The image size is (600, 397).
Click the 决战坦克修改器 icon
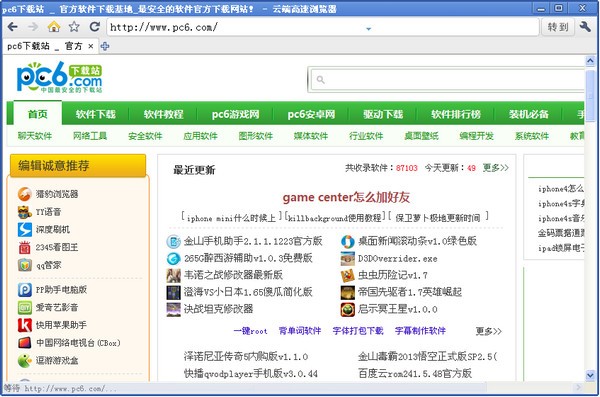(173, 309)
